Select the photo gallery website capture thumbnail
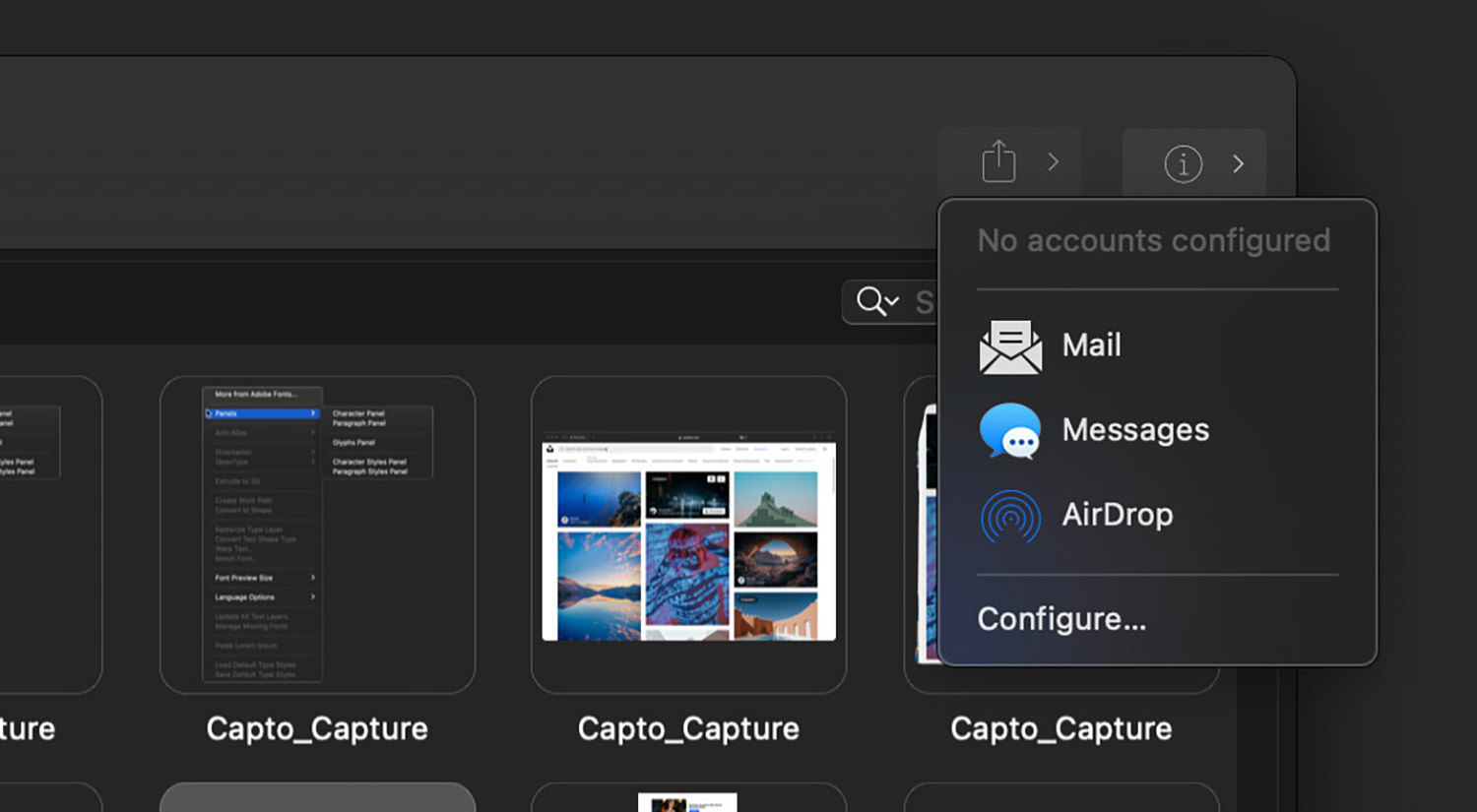The height and width of the screenshot is (812, 1477). (688, 534)
